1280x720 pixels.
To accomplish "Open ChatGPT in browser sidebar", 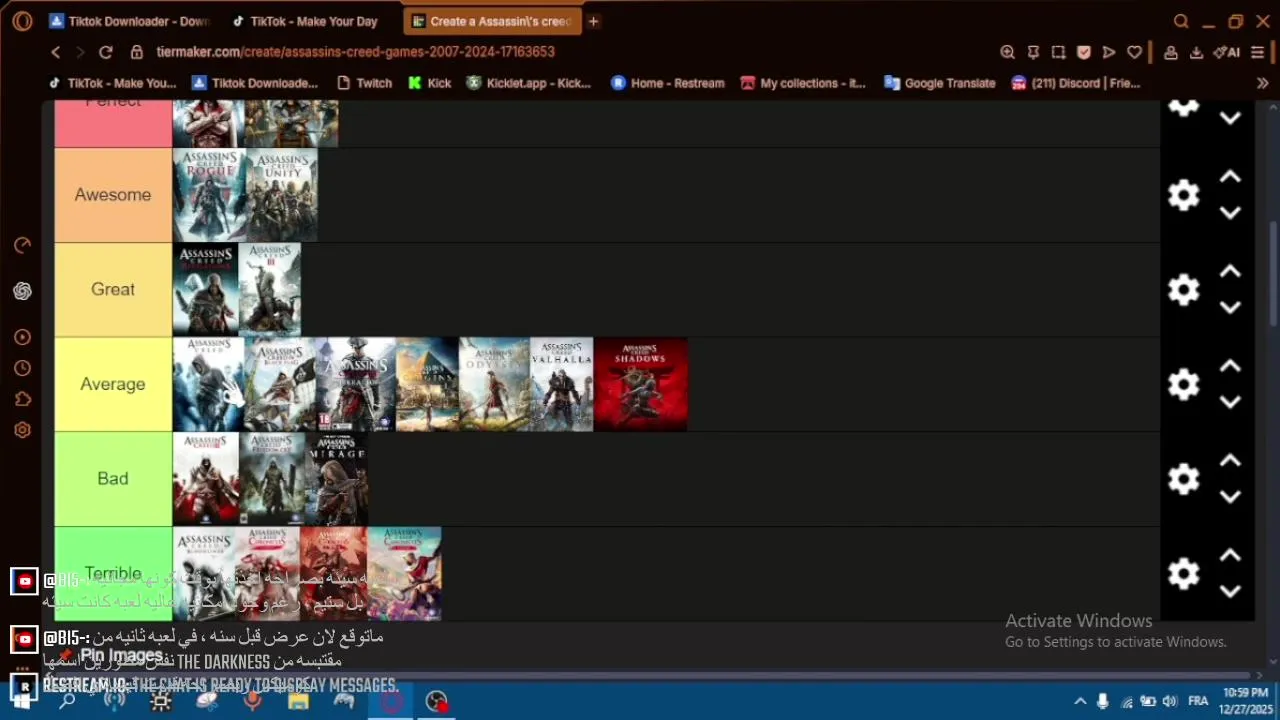I will point(22,291).
